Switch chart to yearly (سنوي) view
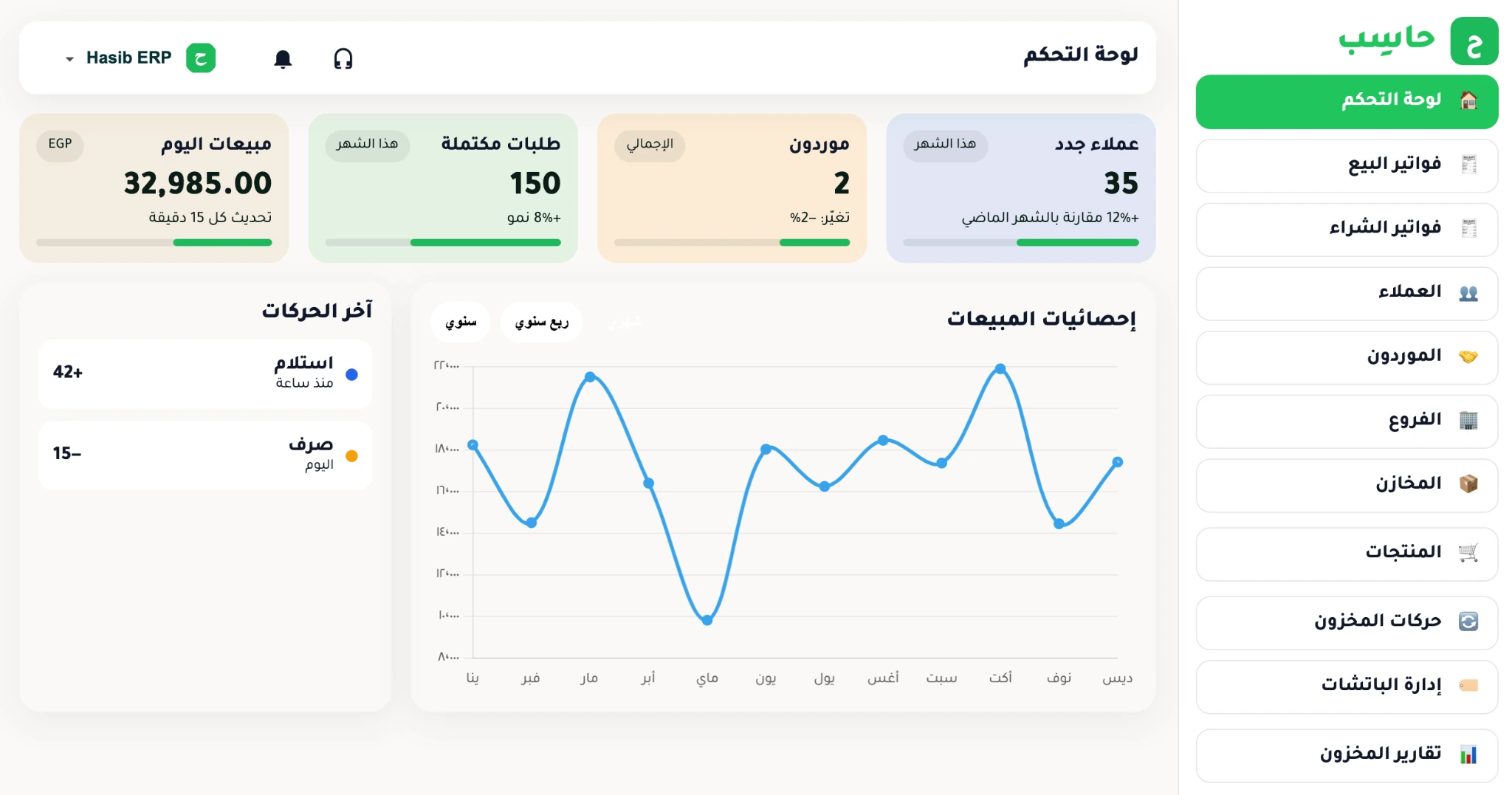 461,322
